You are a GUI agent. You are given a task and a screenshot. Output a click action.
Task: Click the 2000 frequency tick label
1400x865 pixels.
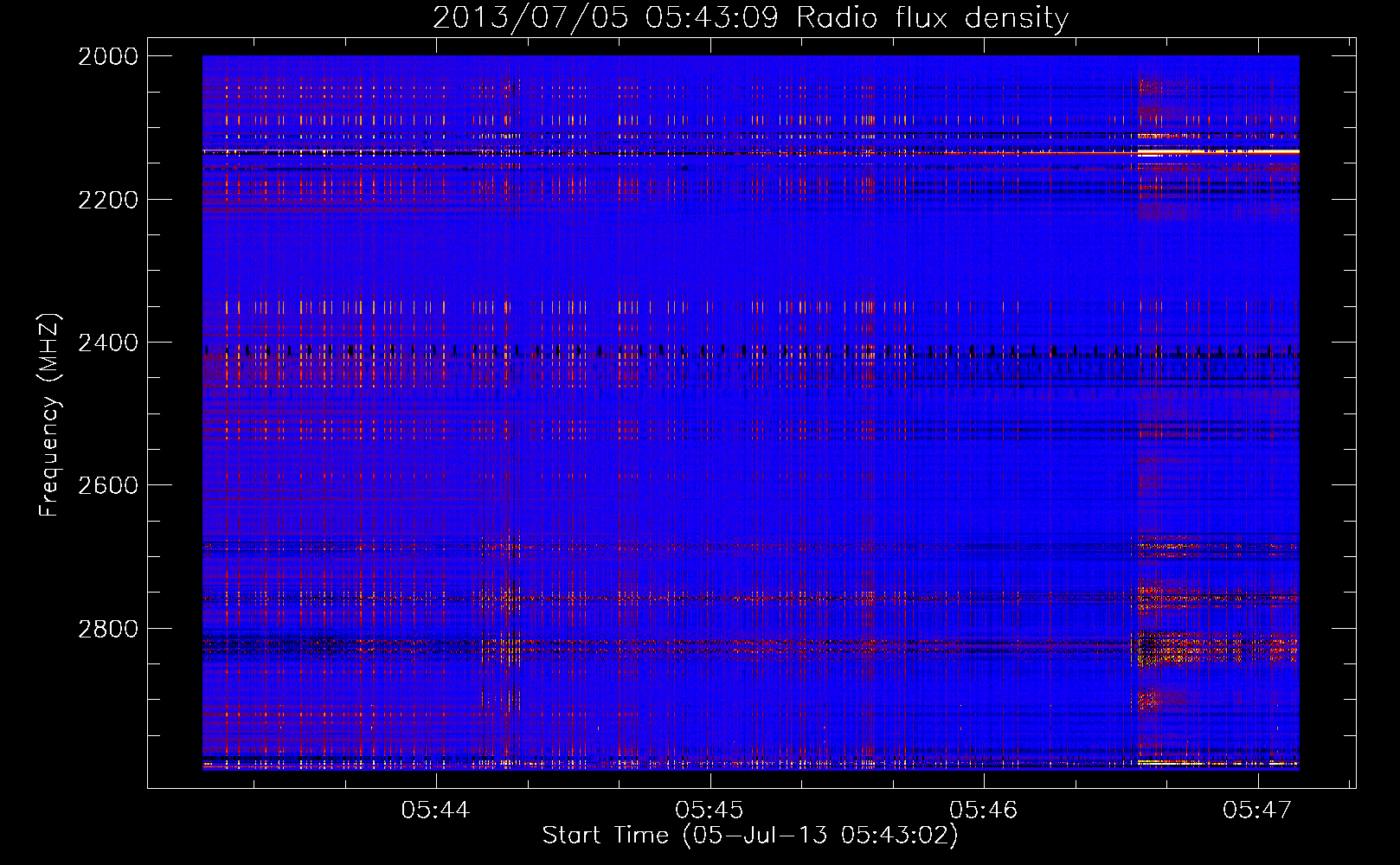tap(108, 56)
